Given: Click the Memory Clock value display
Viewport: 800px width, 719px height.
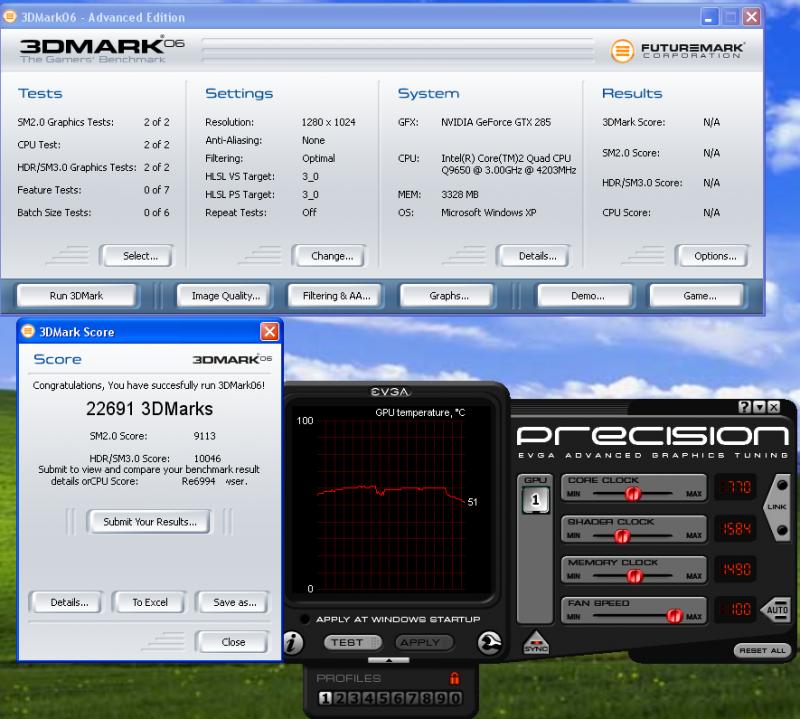Looking at the screenshot, I should coord(735,569).
